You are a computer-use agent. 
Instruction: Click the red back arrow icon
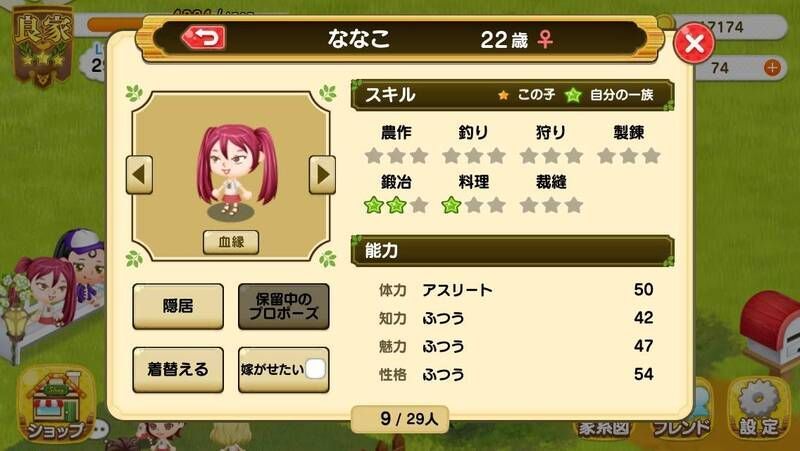tap(204, 38)
